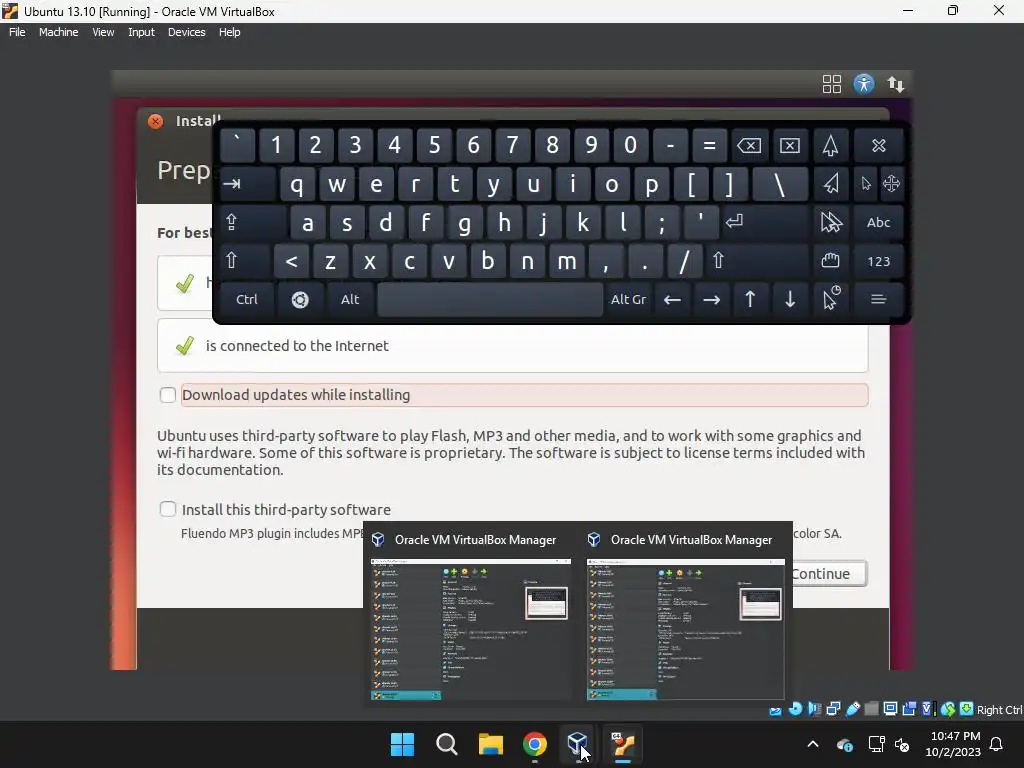Click the small pointer icon next to the move icon
Viewport: 1024px width, 768px height.
(x=866, y=184)
